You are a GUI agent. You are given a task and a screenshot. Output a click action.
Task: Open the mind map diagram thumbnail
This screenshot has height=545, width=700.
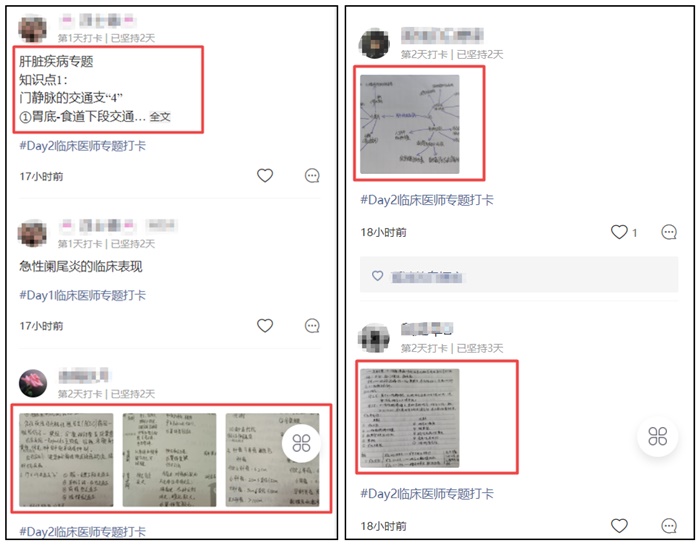410,124
